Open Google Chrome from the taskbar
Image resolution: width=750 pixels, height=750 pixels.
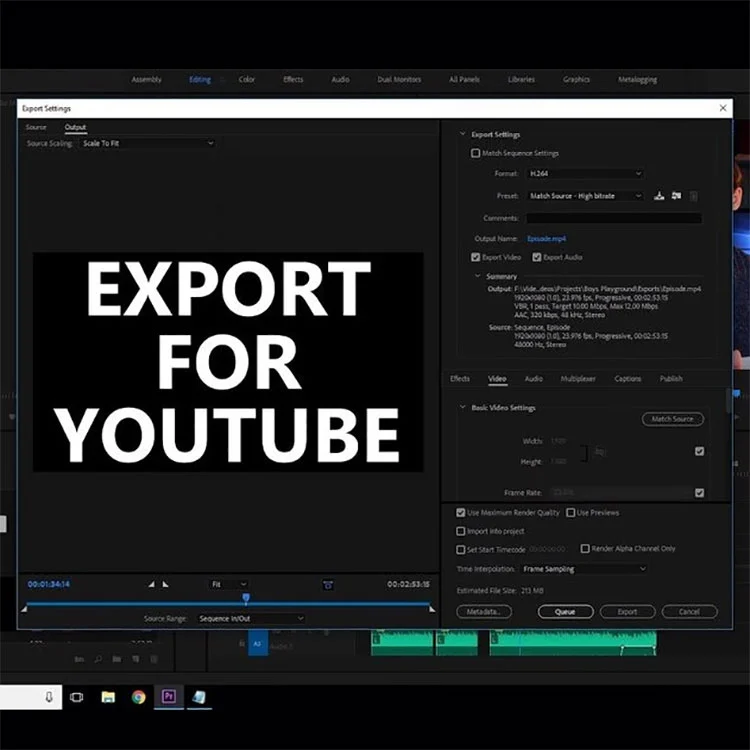(x=139, y=697)
